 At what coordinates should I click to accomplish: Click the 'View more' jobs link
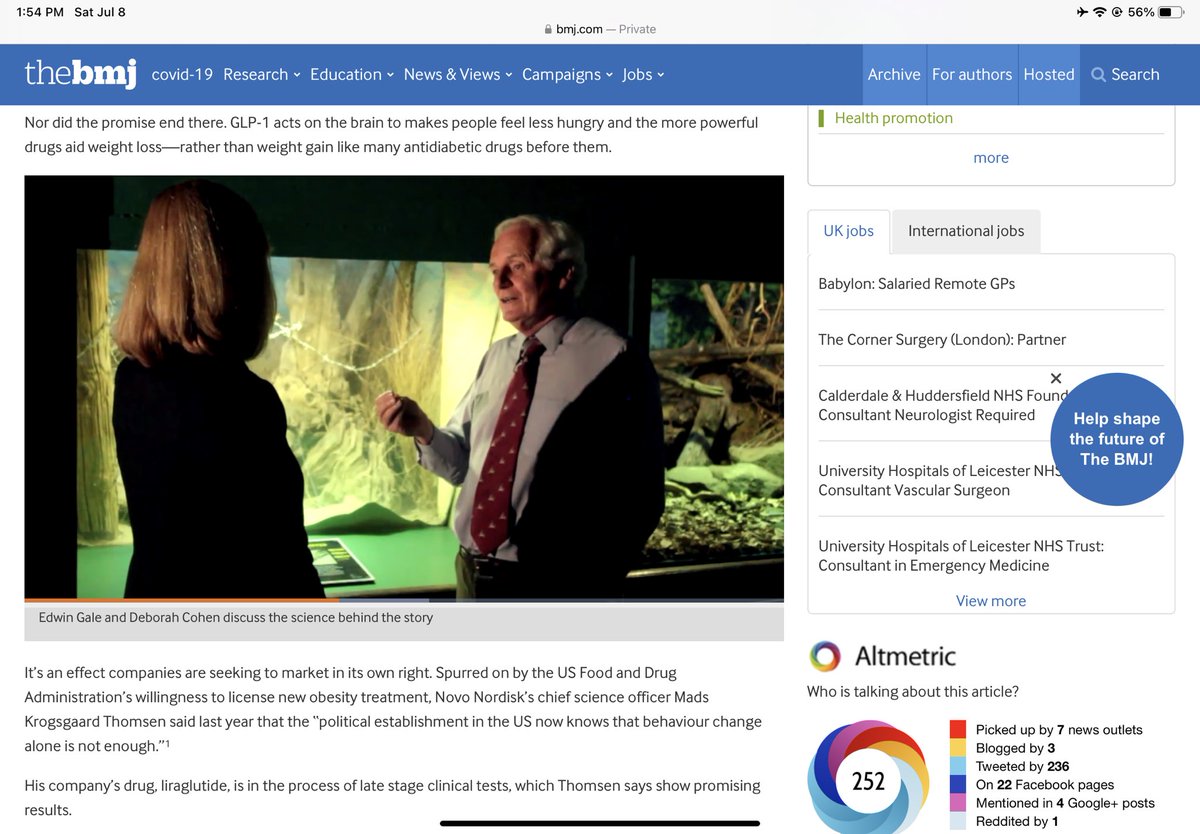990,600
